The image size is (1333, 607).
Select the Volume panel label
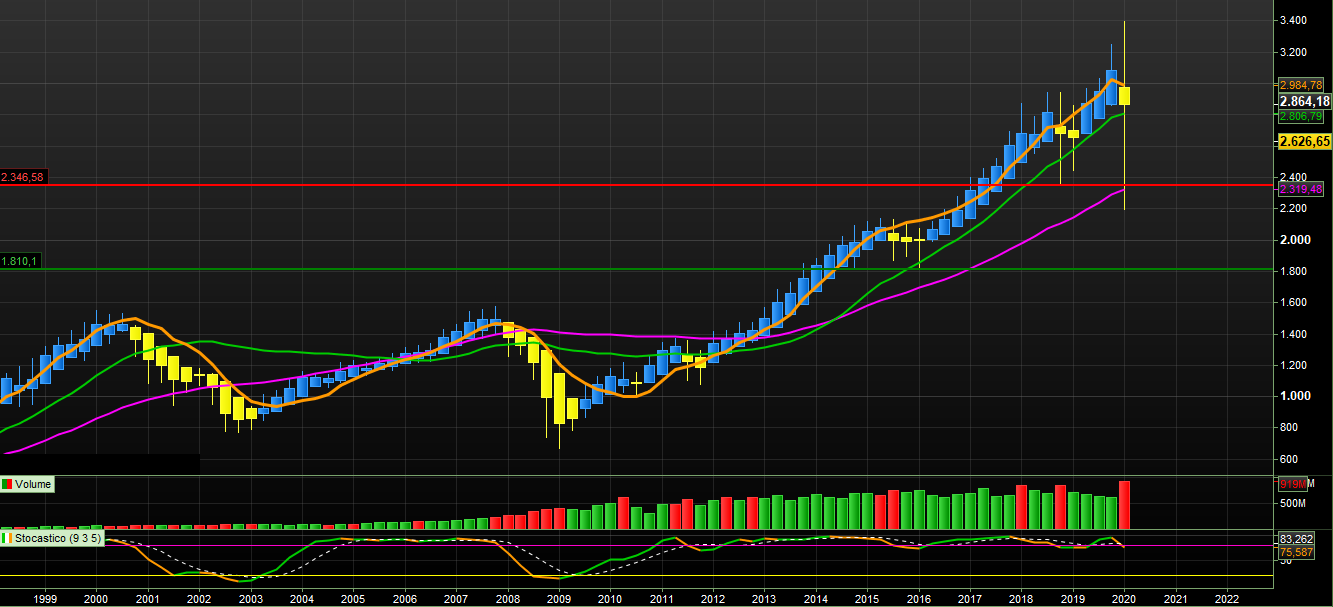point(33,484)
